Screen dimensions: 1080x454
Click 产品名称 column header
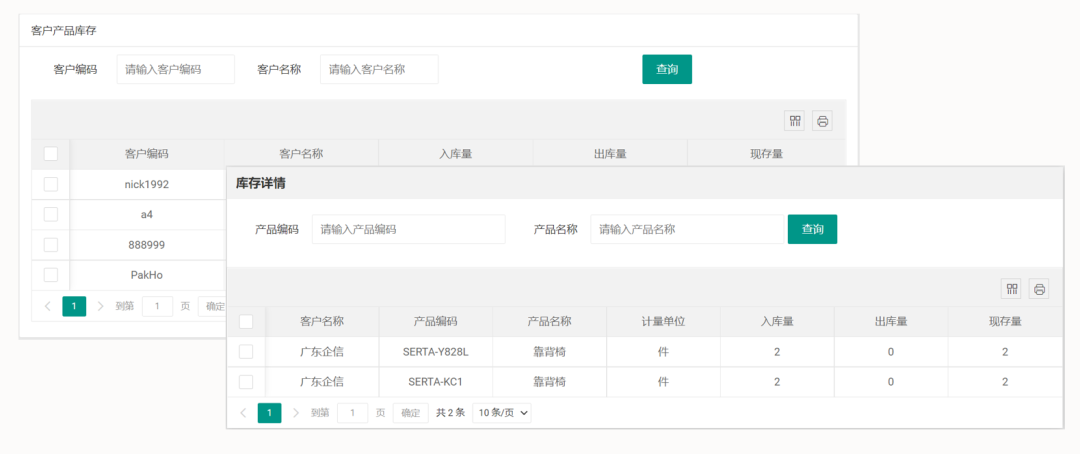tap(549, 321)
